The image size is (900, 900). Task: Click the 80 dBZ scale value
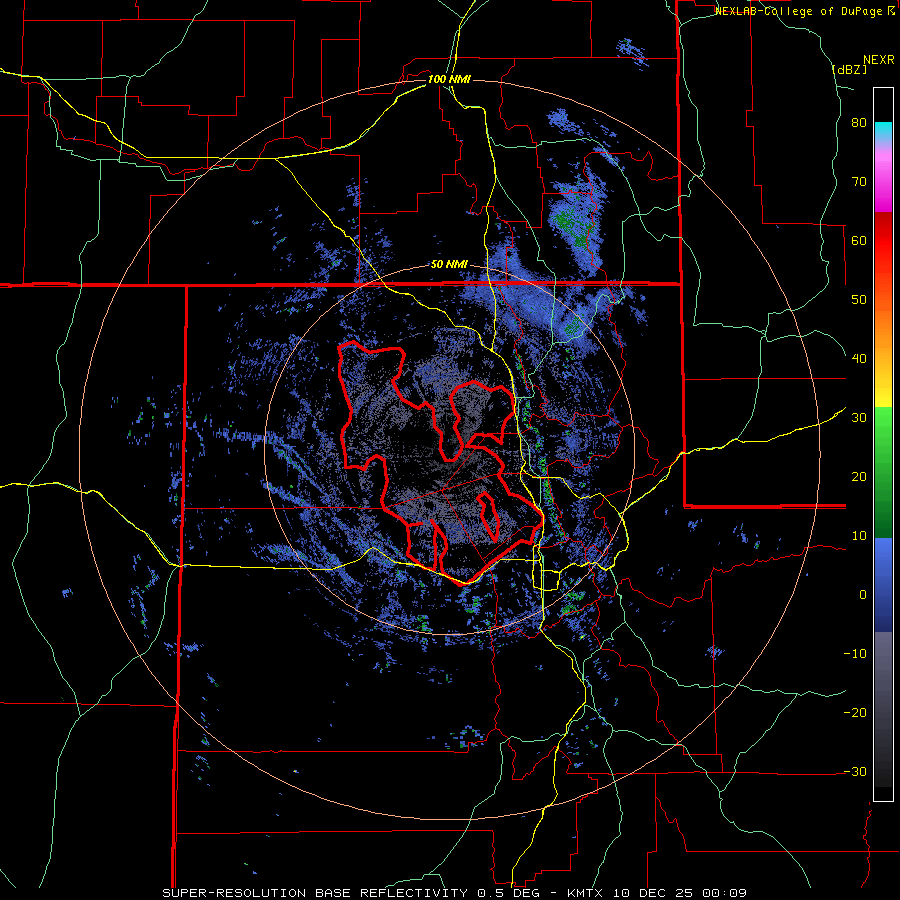point(859,123)
